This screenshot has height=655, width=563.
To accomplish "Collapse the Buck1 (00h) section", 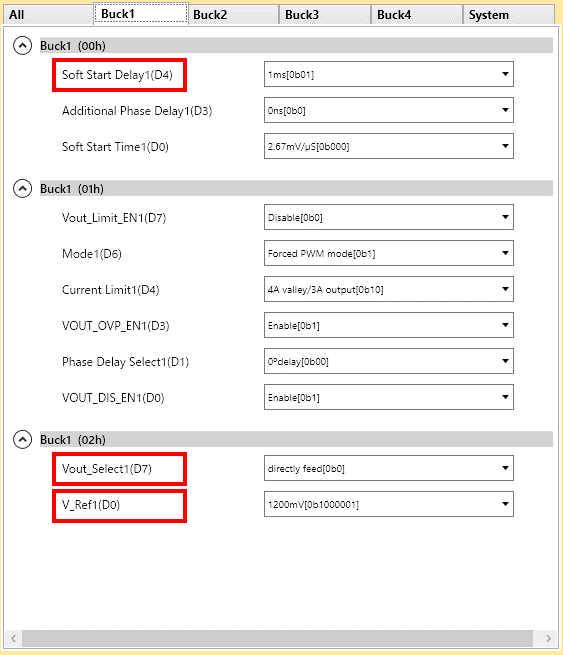I will click(23, 46).
